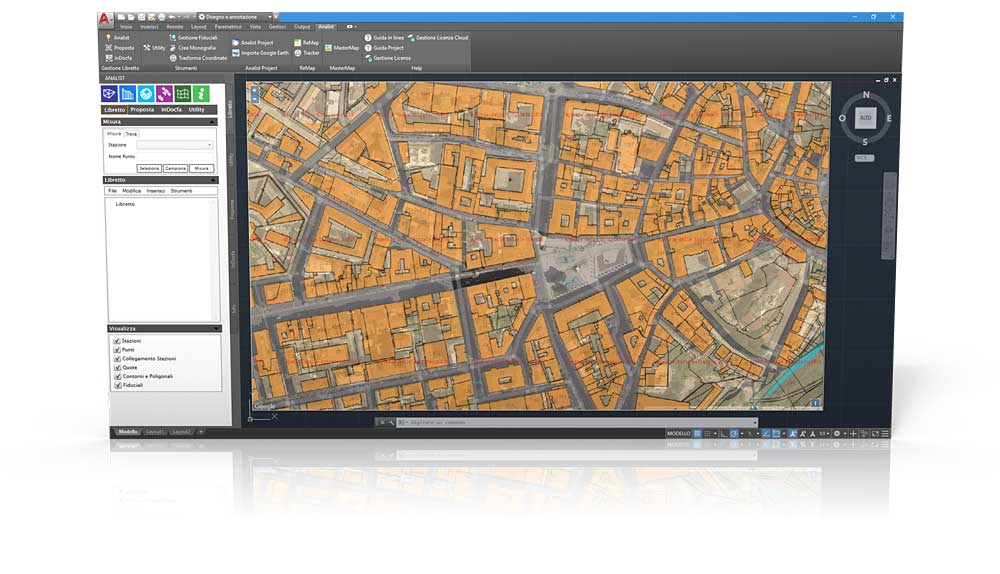Screen dimensions: 1000x574
Task: Open the Parametrico ribbon tab
Action: click(x=228, y=27)
